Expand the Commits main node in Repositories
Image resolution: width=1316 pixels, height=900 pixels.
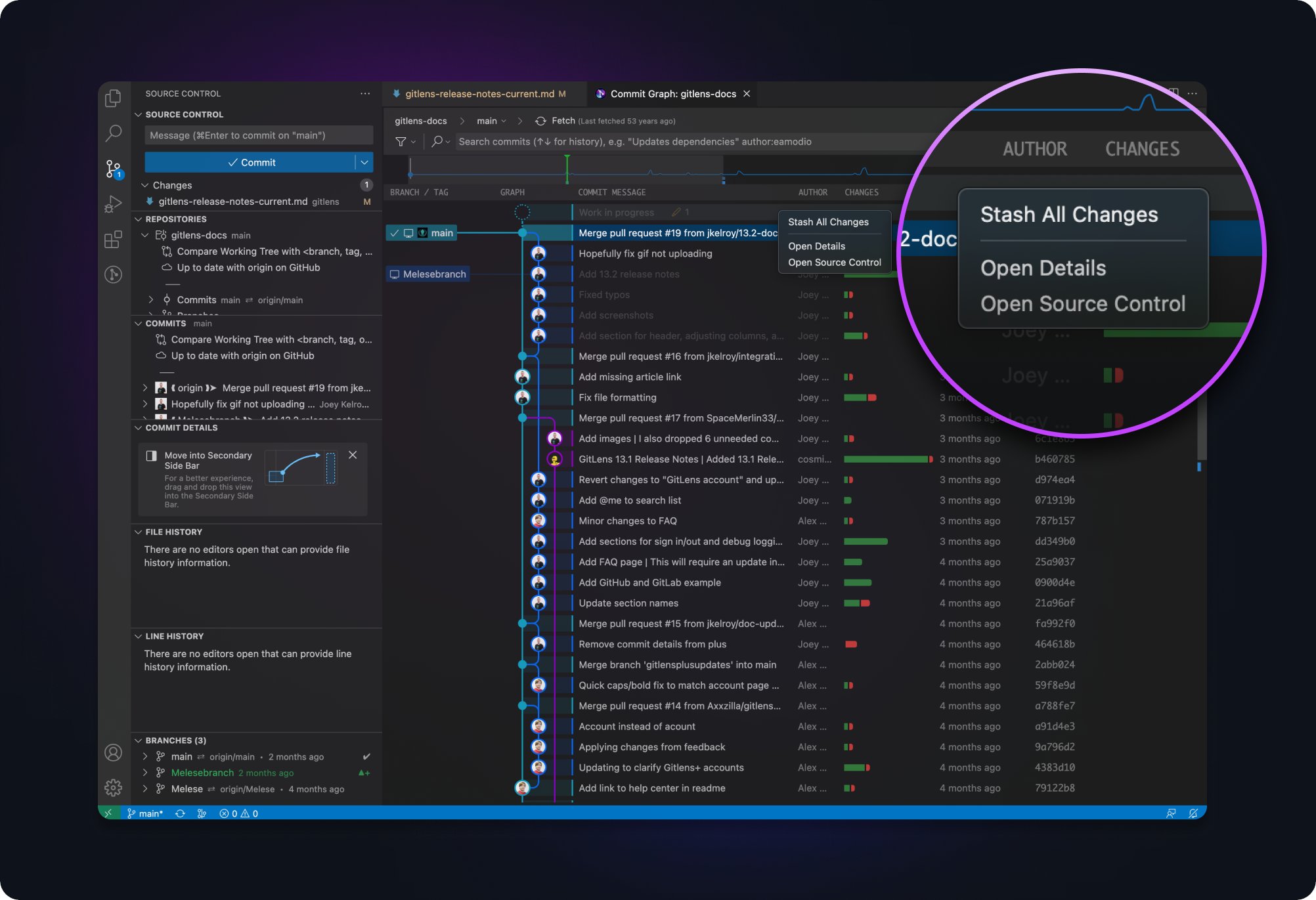151,300
